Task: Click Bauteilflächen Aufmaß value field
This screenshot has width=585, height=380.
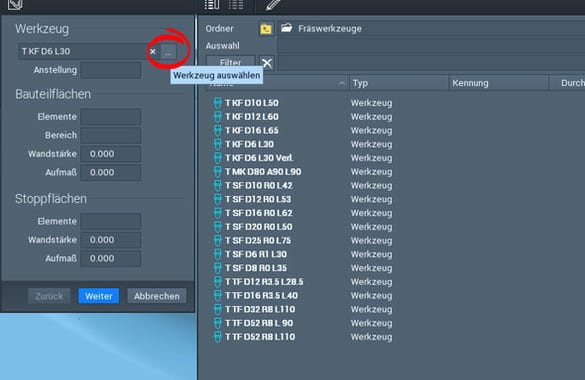Action: tap(110, 173)
